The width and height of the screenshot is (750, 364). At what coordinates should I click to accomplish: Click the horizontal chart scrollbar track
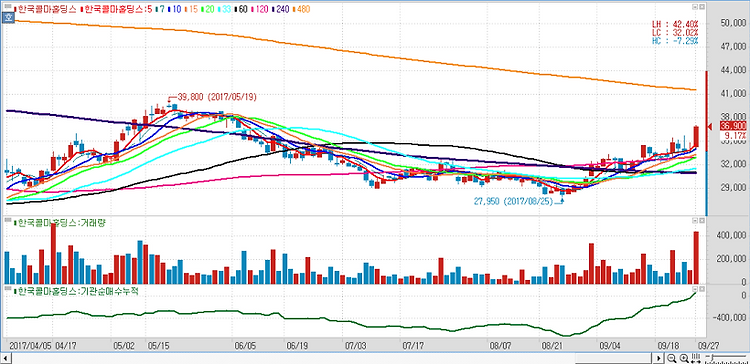click(x=333, y=358)
